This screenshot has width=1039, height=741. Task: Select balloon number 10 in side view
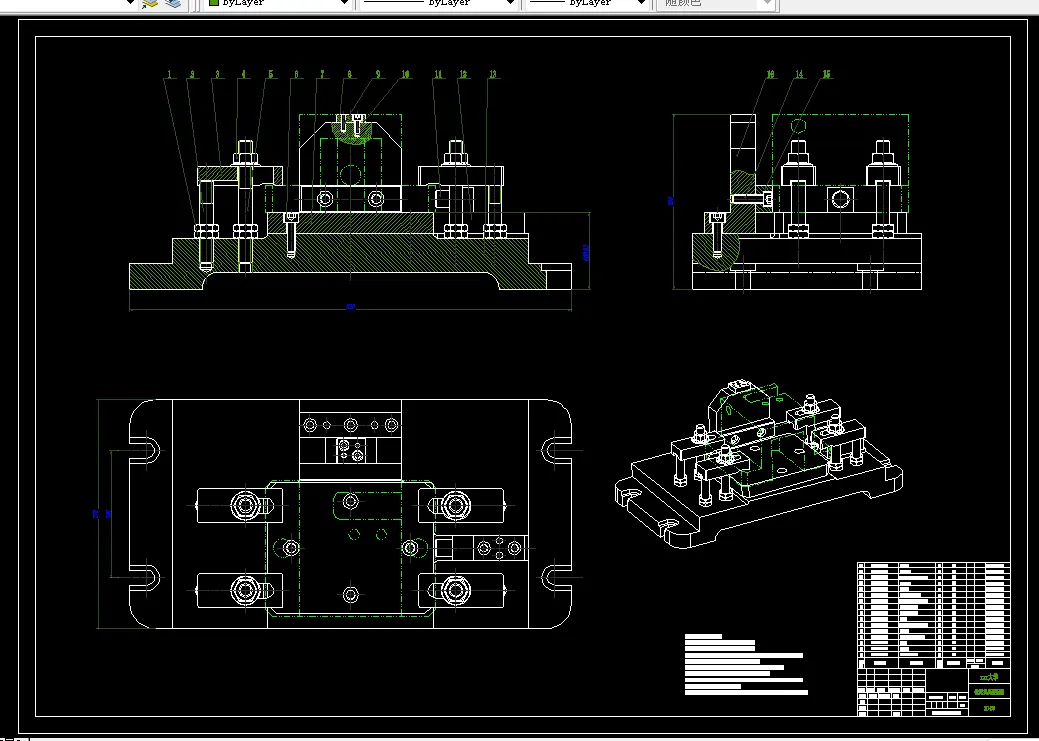771,74
